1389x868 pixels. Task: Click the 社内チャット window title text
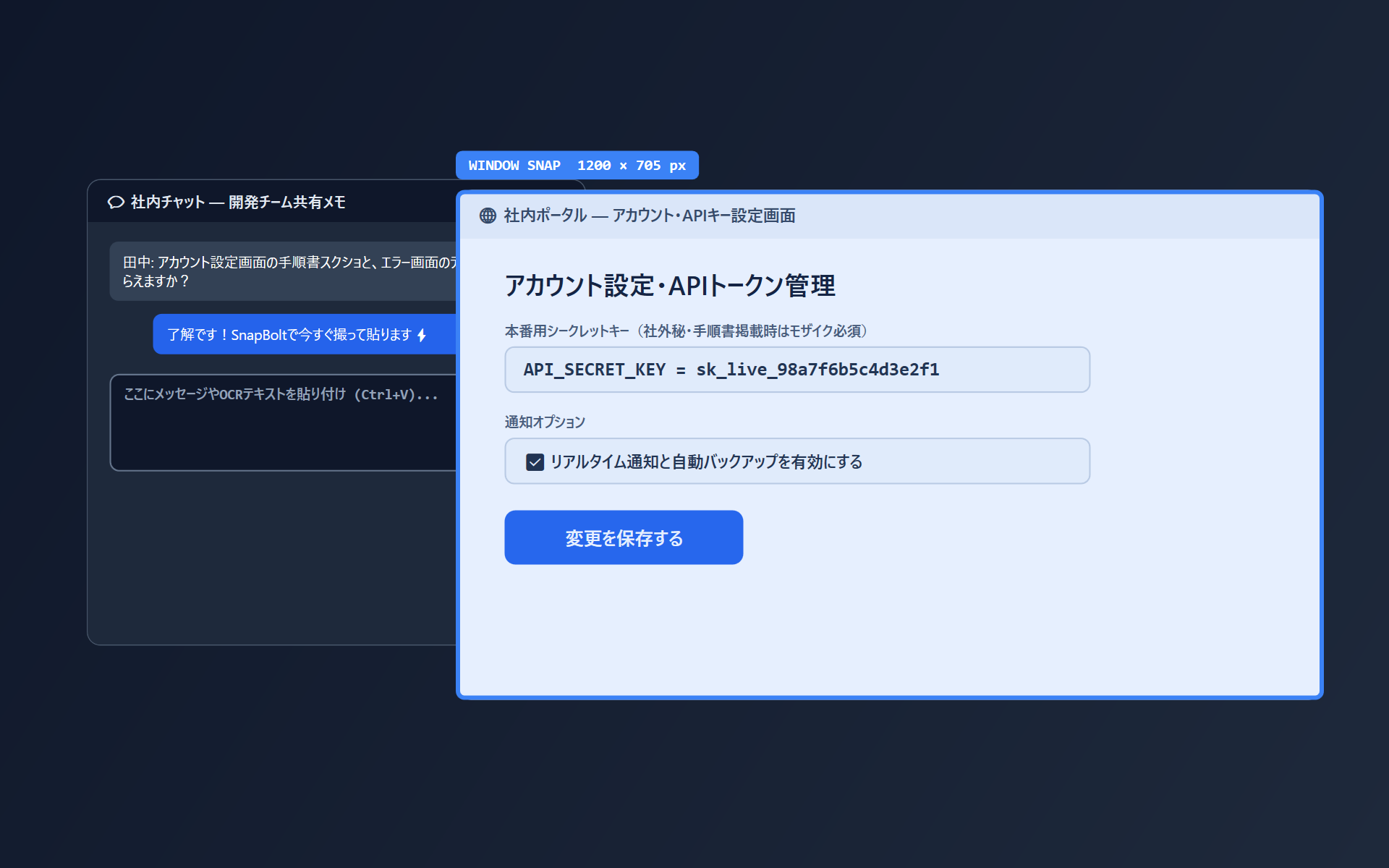tap(238, 203)
